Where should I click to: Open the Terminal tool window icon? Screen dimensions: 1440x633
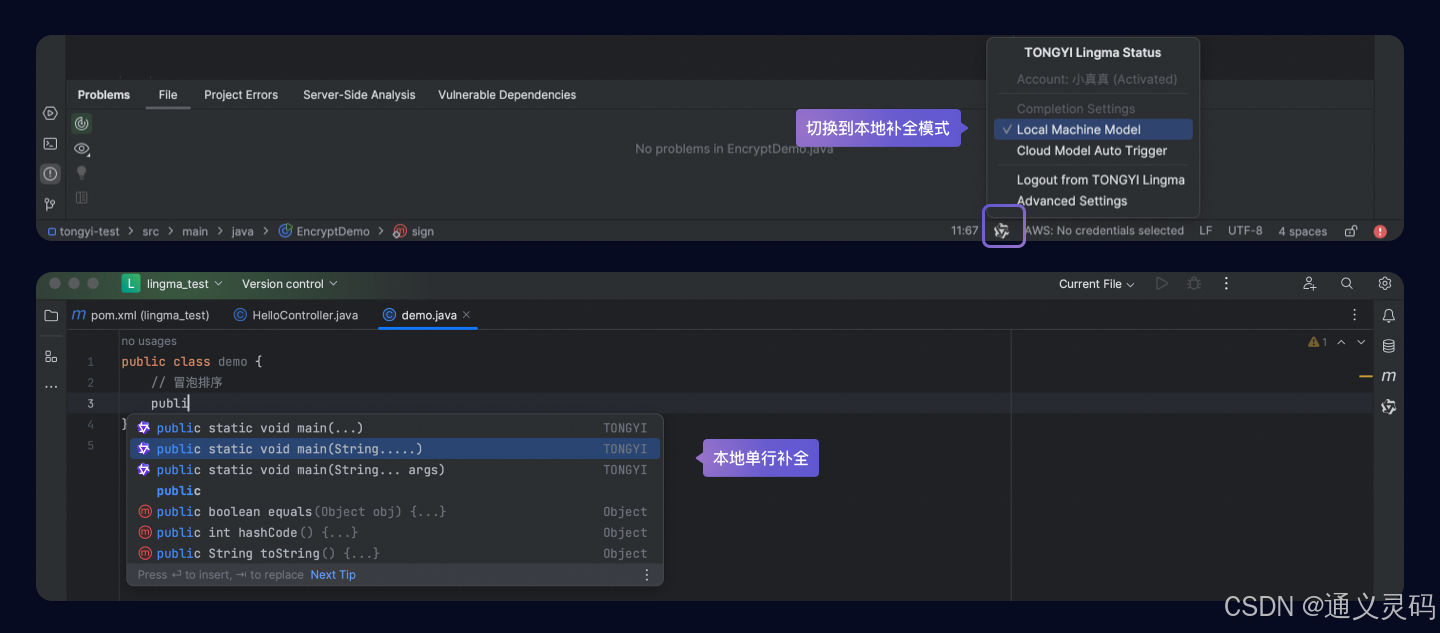pos(50,143)
